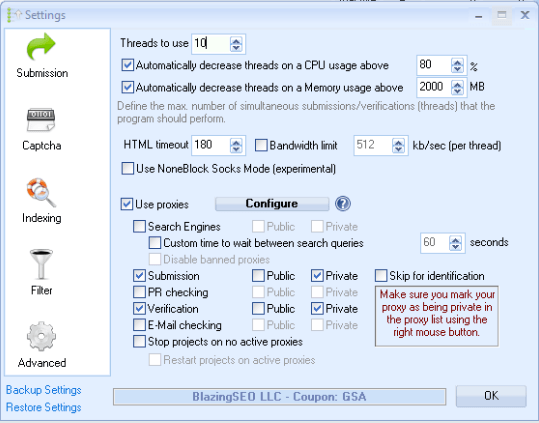Open the Submission settings section icon
This screenshot has height=423, width=539.
(41, 47)
